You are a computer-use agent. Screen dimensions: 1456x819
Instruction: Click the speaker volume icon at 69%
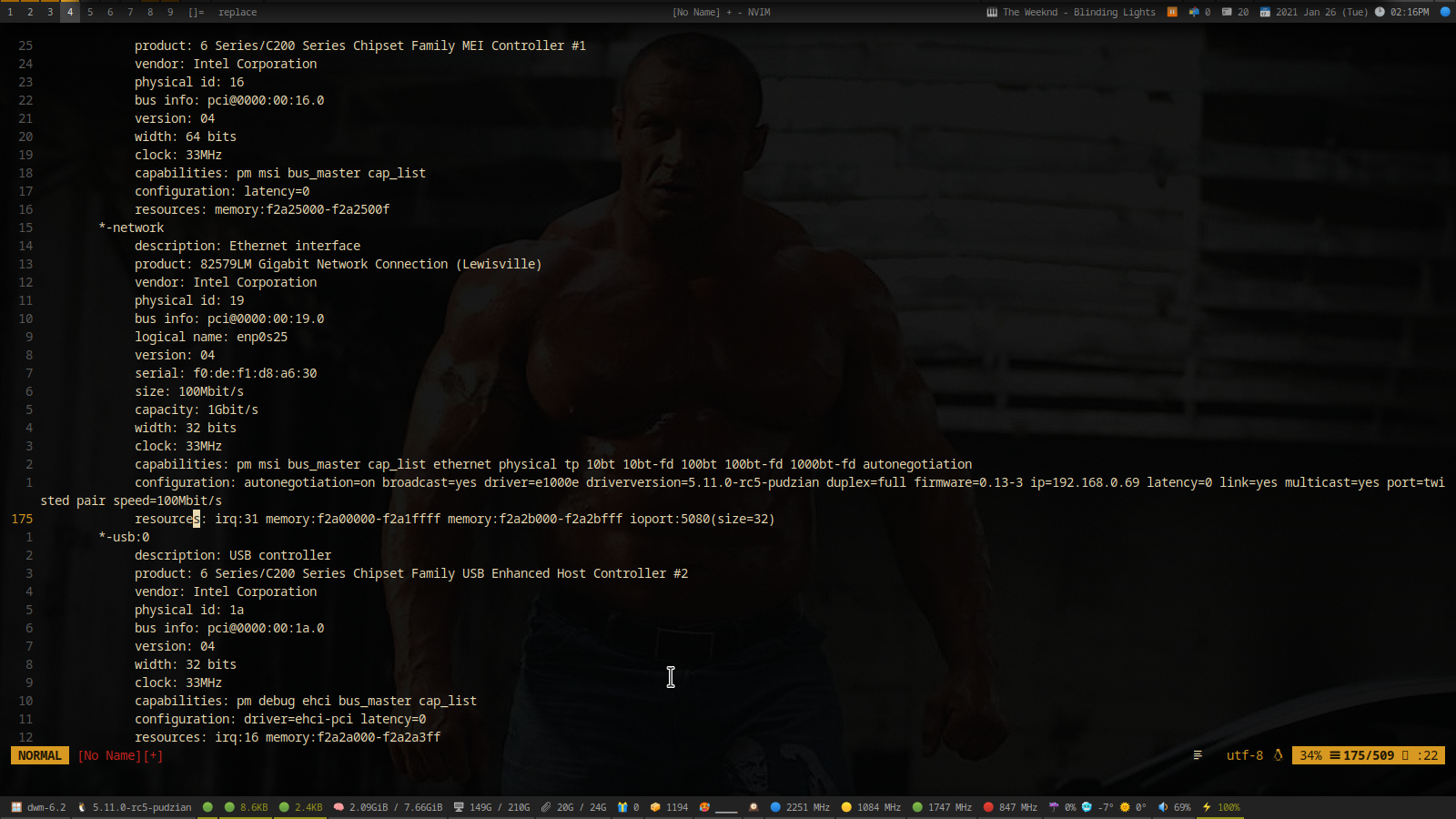pyautogui.click(x=1163, y=807)
